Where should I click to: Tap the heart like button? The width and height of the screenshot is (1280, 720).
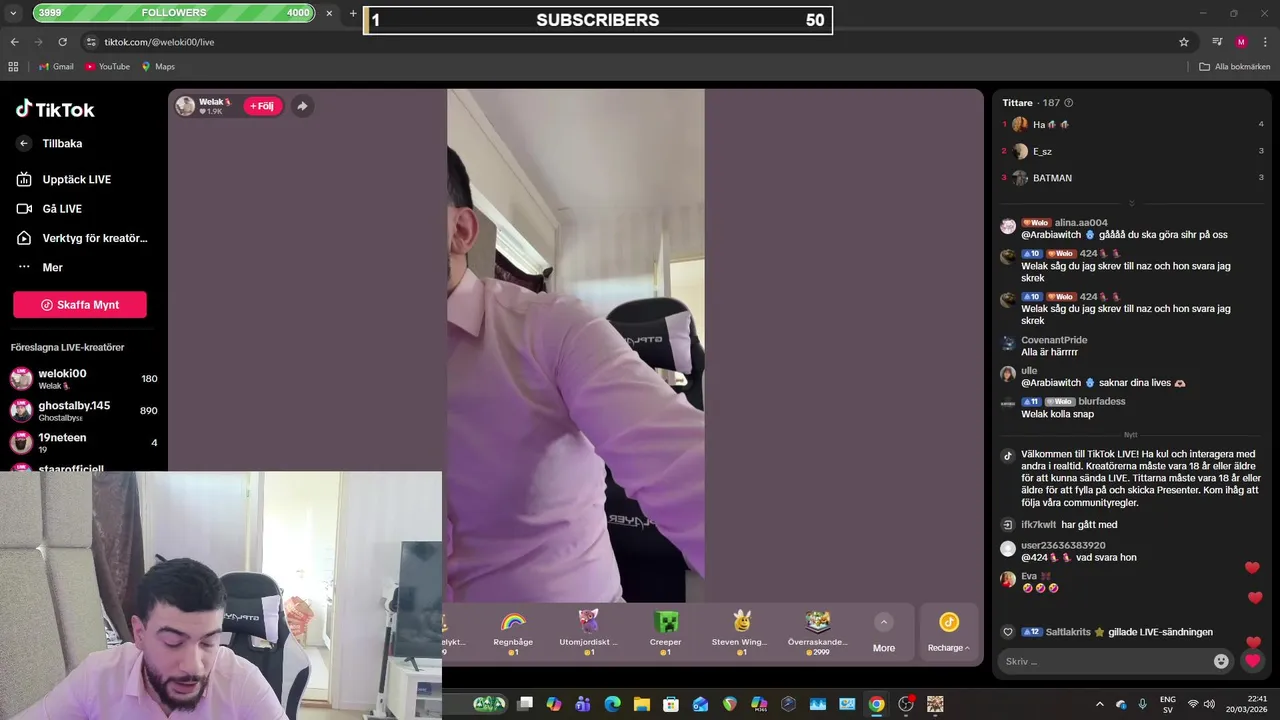point(1252,661)
